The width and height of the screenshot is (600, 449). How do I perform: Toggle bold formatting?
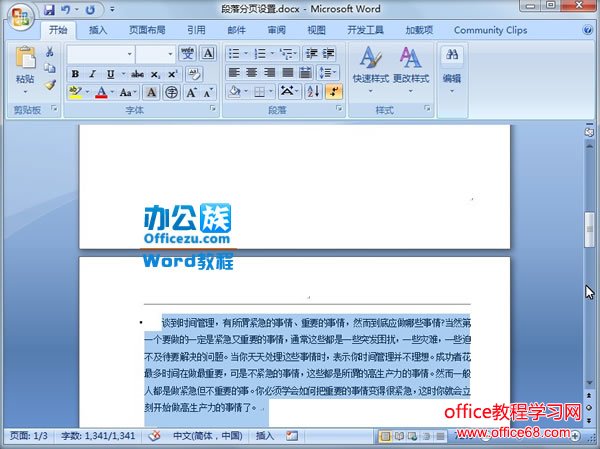click(x=75, y=74)
